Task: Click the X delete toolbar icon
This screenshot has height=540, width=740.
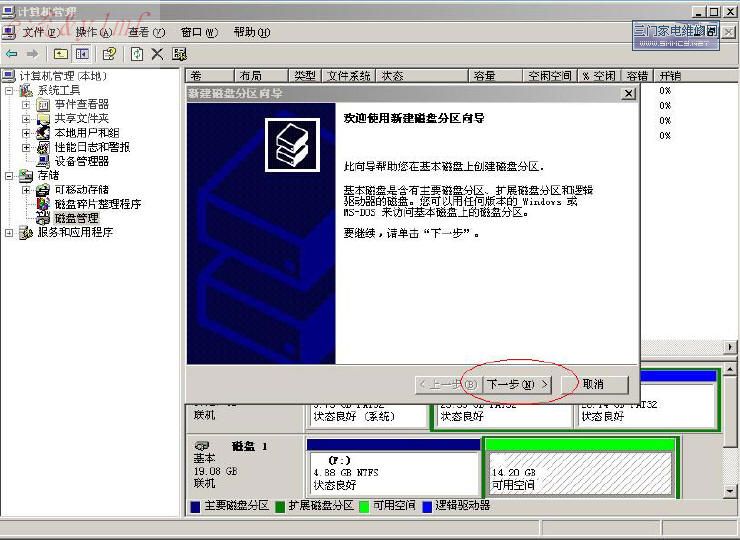Action: (157, 54)
